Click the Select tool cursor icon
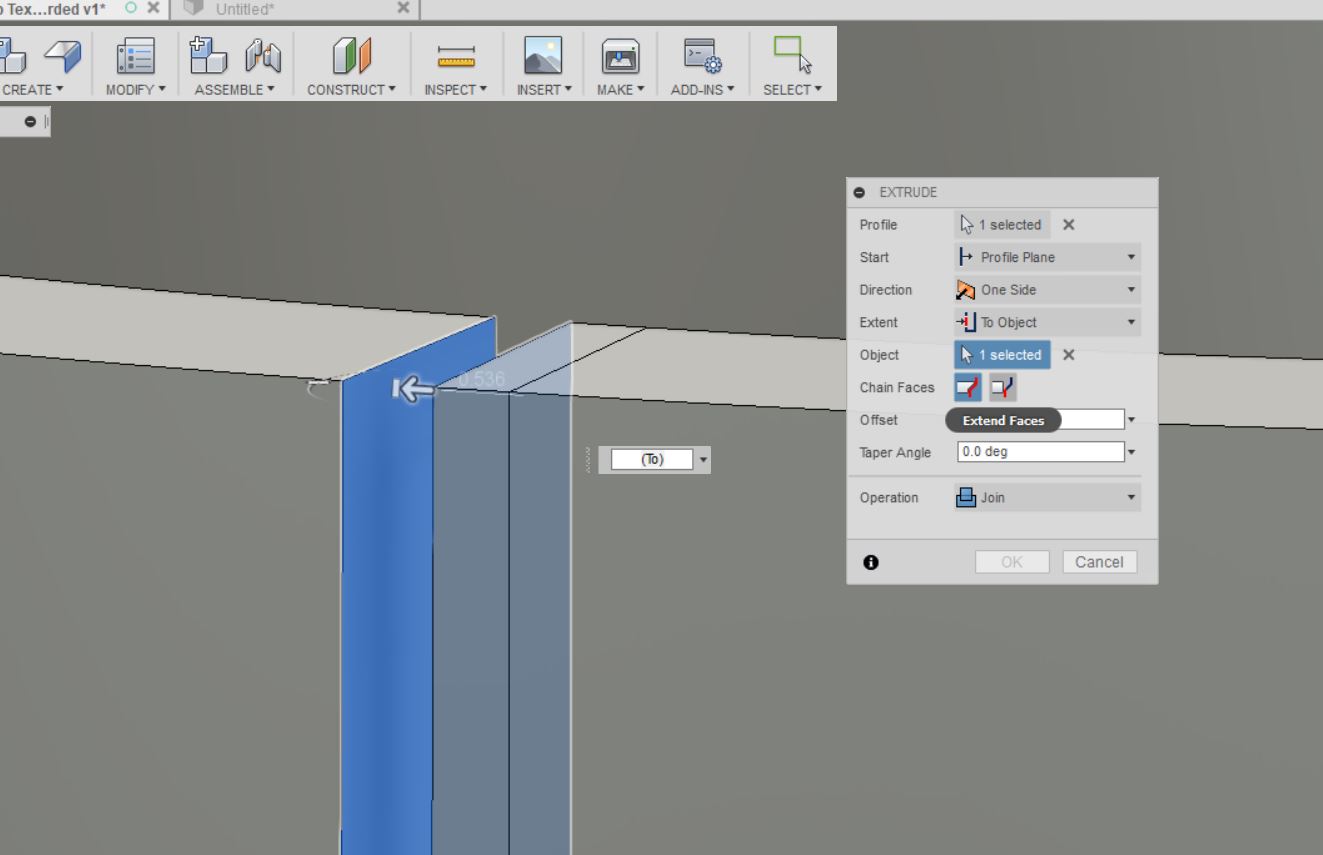Viewport: 1323px width, 855px height. tap(792, 56)
